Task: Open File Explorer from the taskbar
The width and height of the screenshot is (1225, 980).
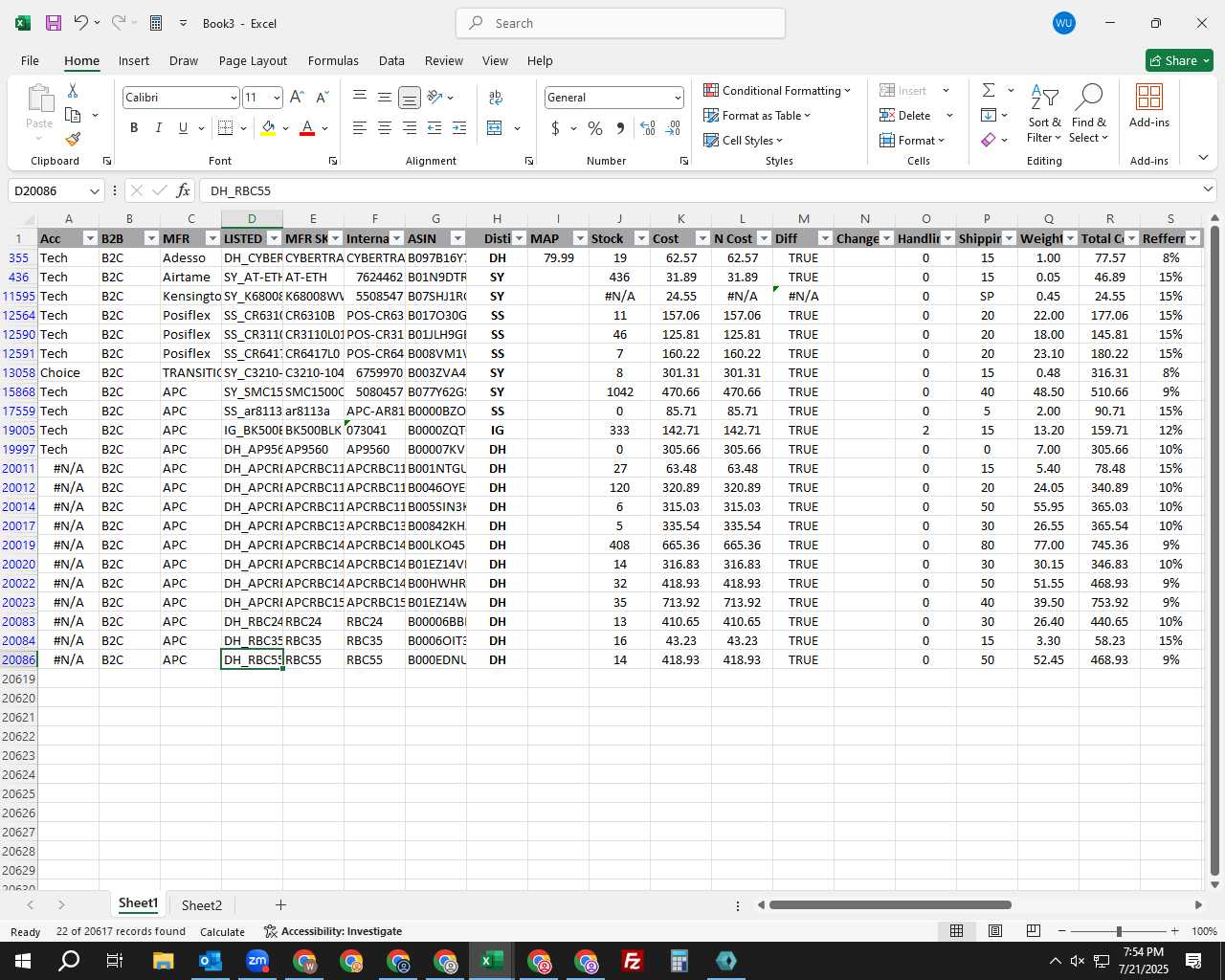Action: [163, 961]
